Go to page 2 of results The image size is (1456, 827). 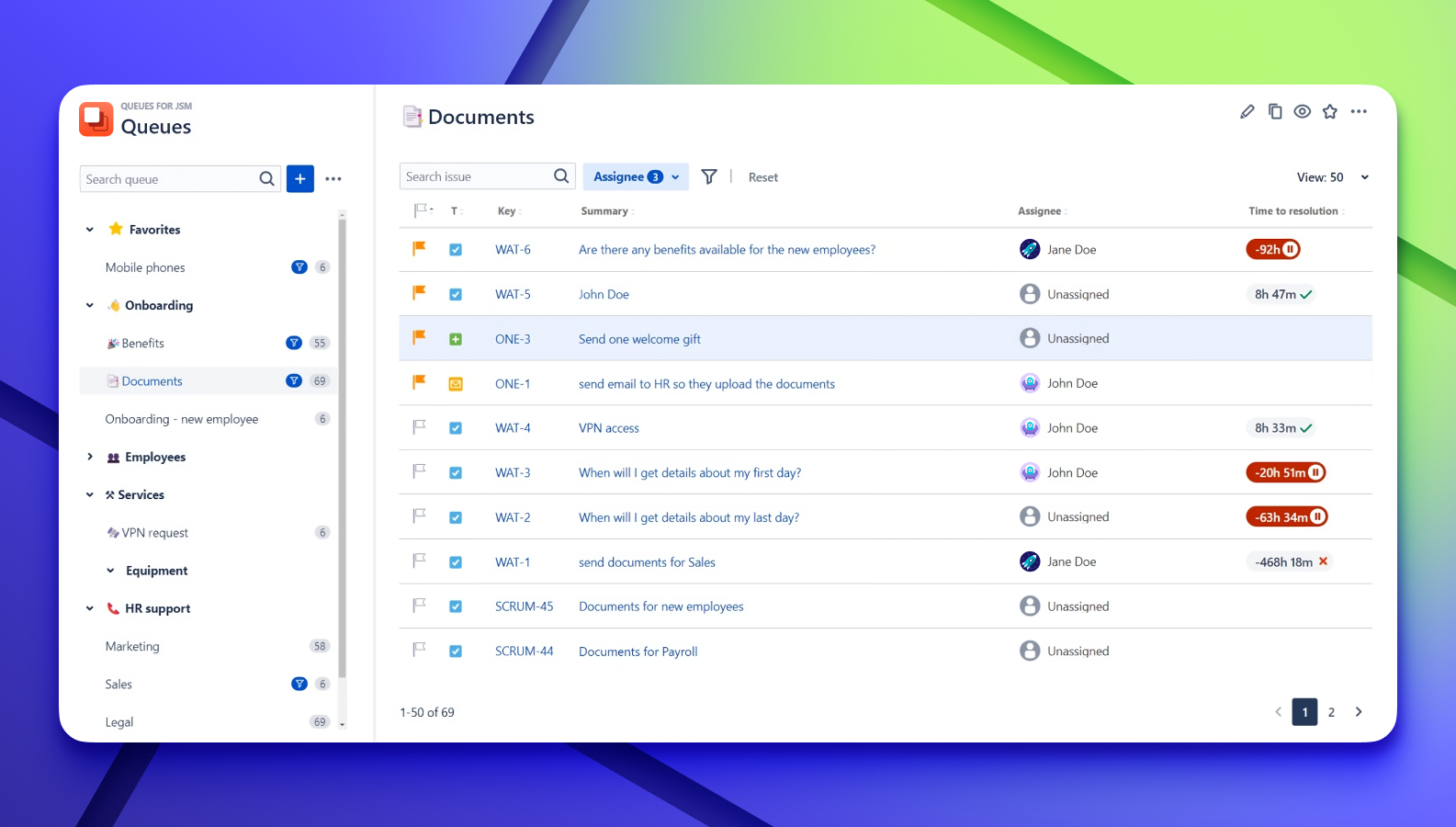[x=1331, y=712]
